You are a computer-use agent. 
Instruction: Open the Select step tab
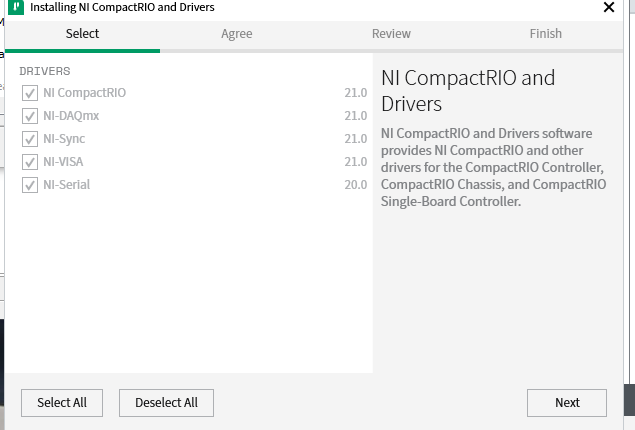click(82, 34)
